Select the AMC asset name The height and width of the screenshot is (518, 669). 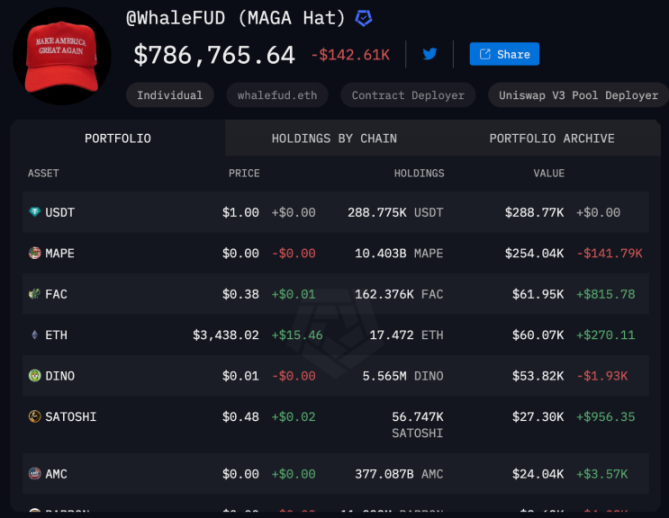56,474
